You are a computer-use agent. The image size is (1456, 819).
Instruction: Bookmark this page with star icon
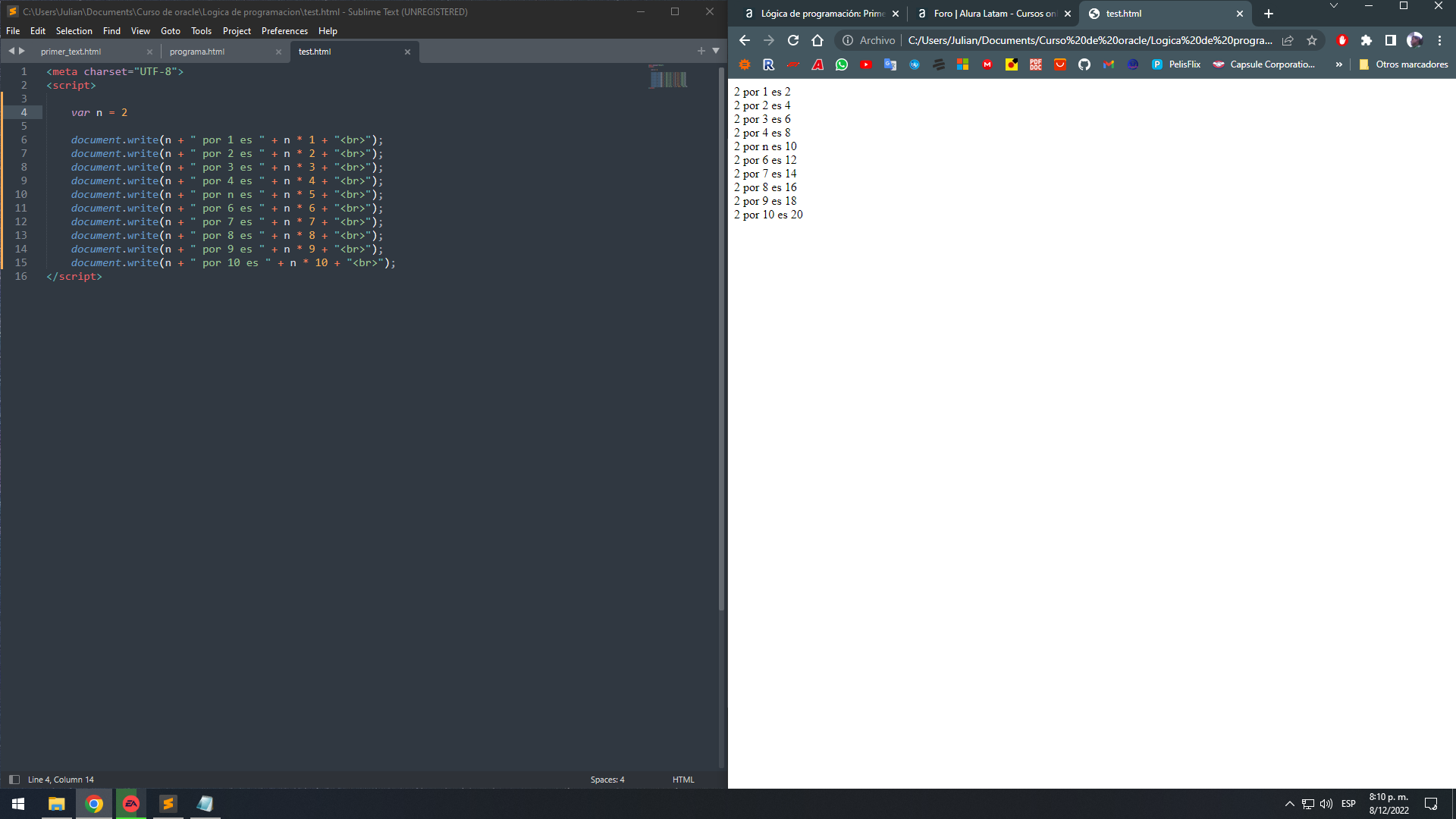[x=1312, y=40]
